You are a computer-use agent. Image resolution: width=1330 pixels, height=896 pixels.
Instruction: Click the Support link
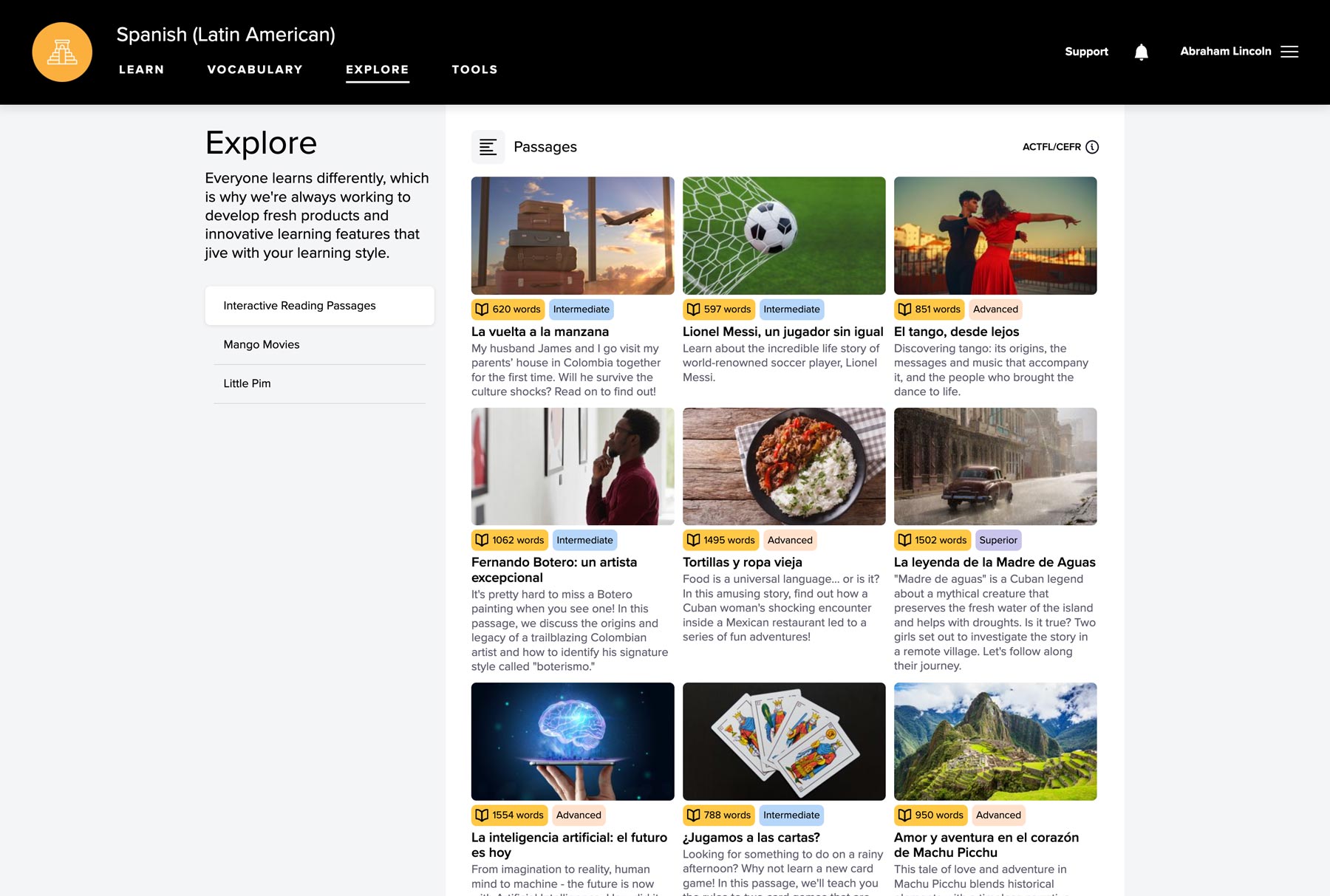click(x=1086, y=52)
